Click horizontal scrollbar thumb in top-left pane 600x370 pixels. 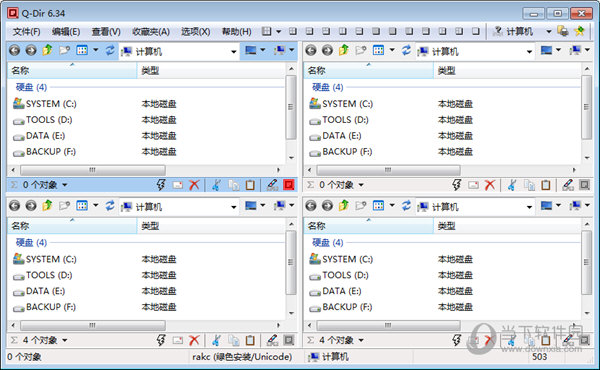(x=93, y=170)
